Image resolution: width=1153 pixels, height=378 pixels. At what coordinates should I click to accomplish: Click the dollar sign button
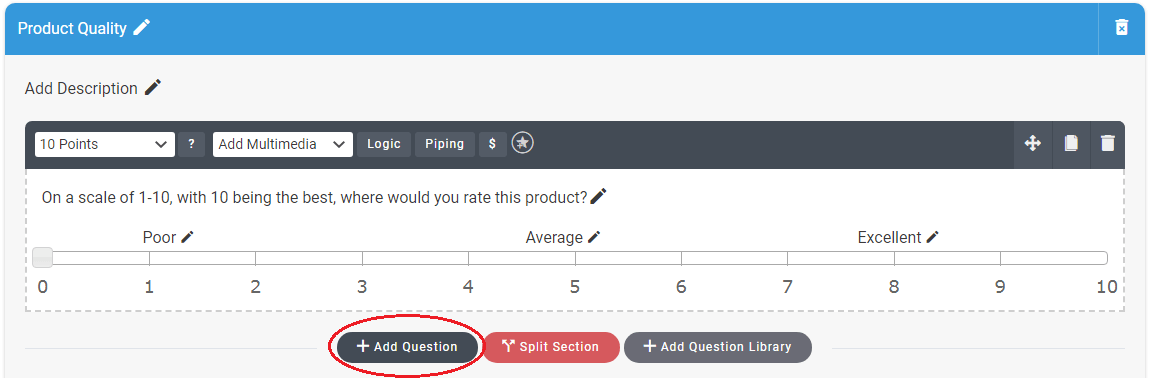pyautogui.click(x=493, y=144)
